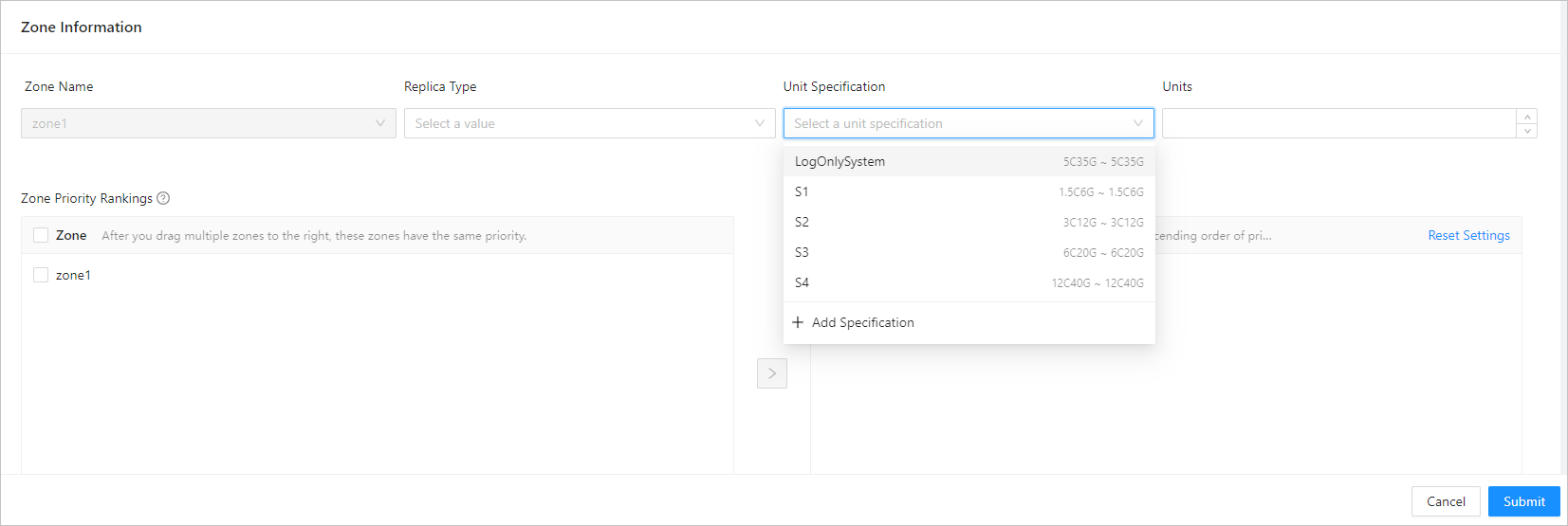The width and height of the screenshot is (1568, 526).
Task: Increase Units with the up stepper arrow
Action: tap(1527, 117)
